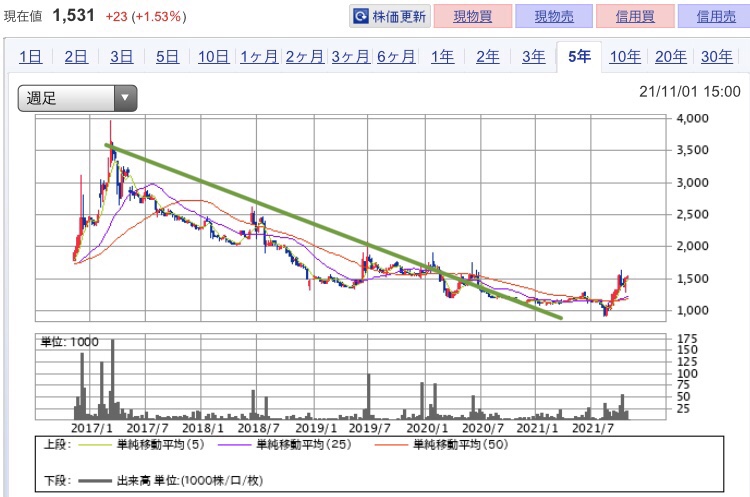750x497 pixels.
Task: Click the dropdown arrow beside 週足
Action: 125,98
